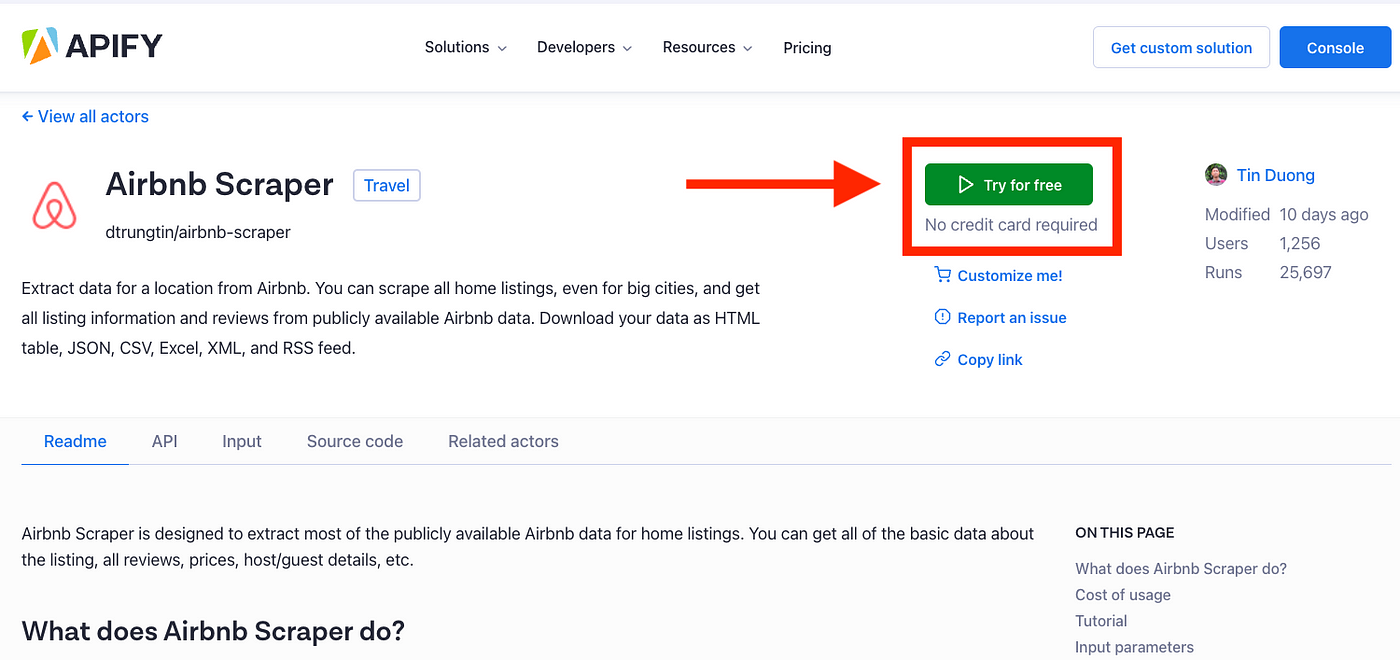Switch to the API tab

click(x=165, y=441)
